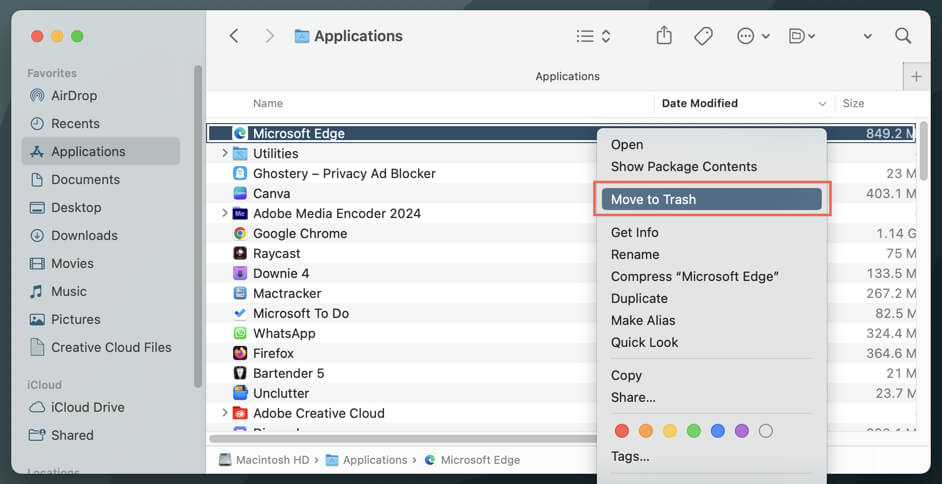Click the Google Chrome app icon
This screenshot has width=942, height=484.
click(x=240, y=233)
